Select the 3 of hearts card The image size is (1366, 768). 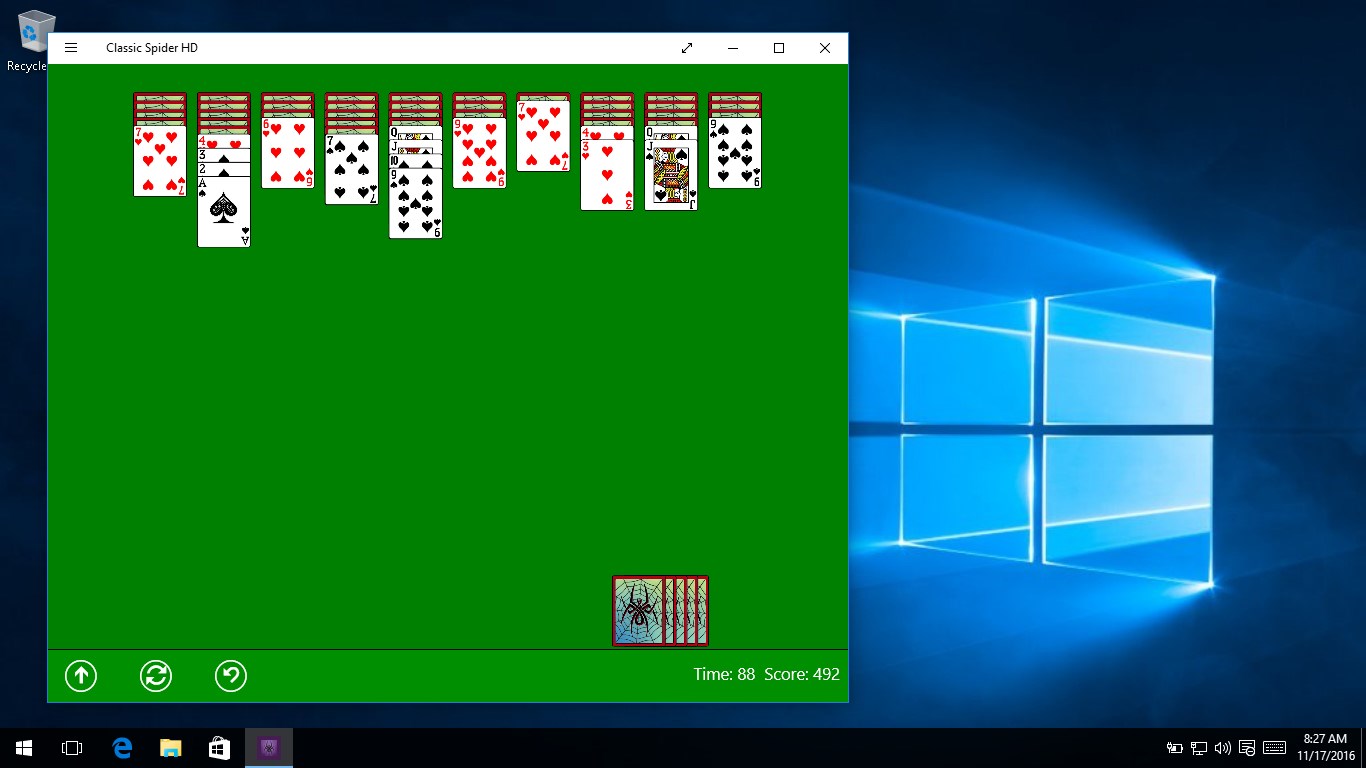[x=607, y=175]
